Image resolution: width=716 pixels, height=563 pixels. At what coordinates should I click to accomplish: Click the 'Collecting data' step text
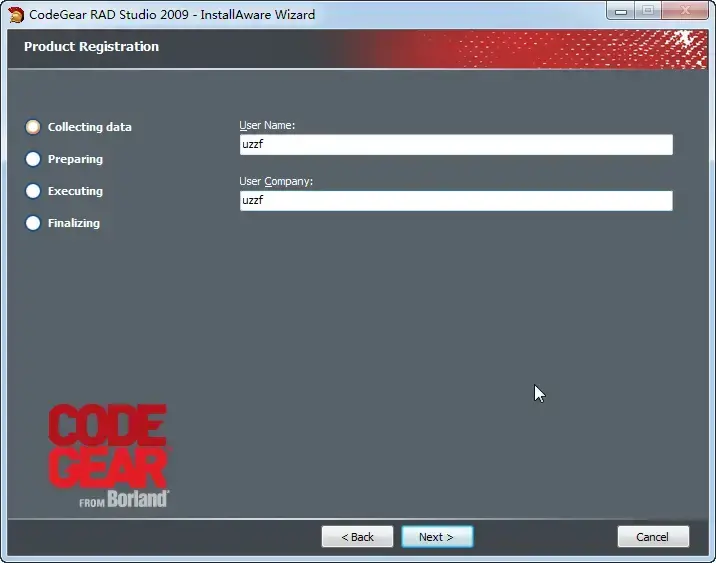click(x=90, y=127)
